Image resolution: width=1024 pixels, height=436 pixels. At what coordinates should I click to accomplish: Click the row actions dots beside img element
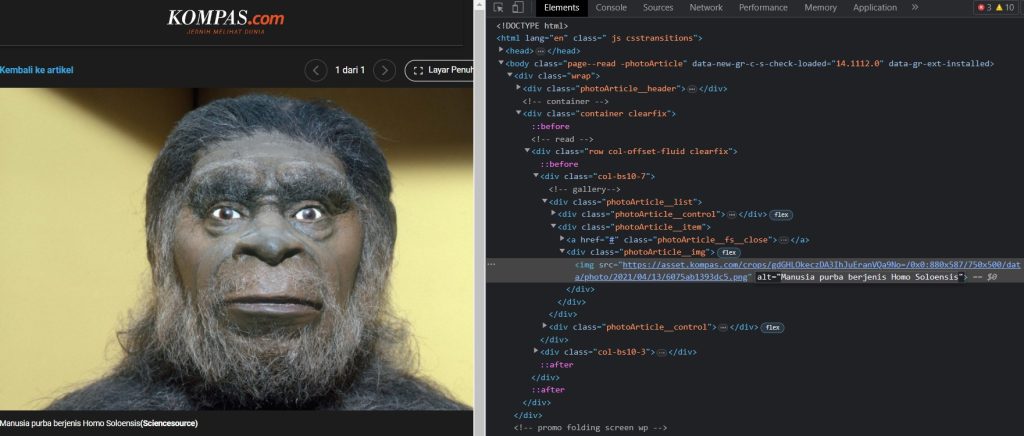pos(492,264)
